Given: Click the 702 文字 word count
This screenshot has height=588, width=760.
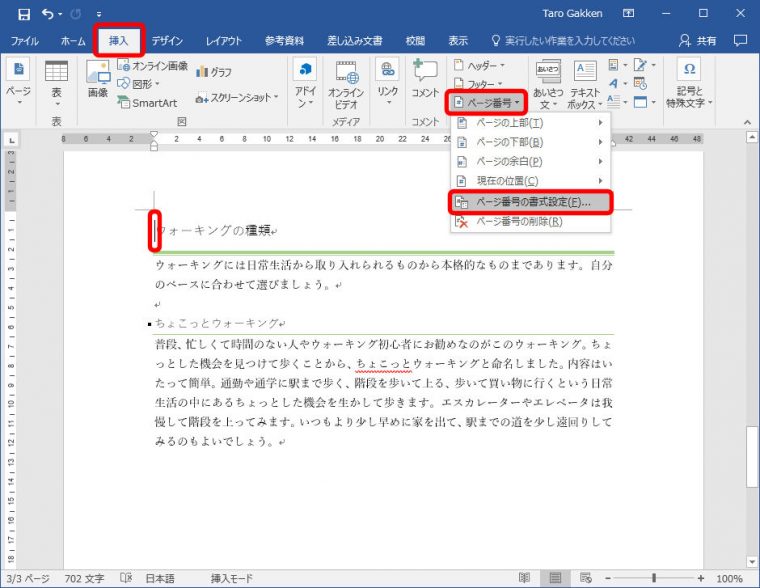Looking at the screenshot, I should pyautogui.click(x=84, y=578).
